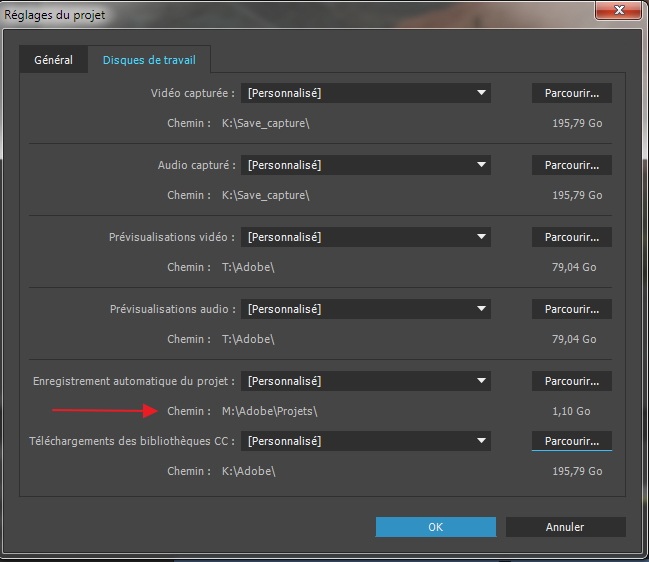Expand the Prévisualisations vidéo dropdown
Screen dimensions: 649x562
click(366, 237)
